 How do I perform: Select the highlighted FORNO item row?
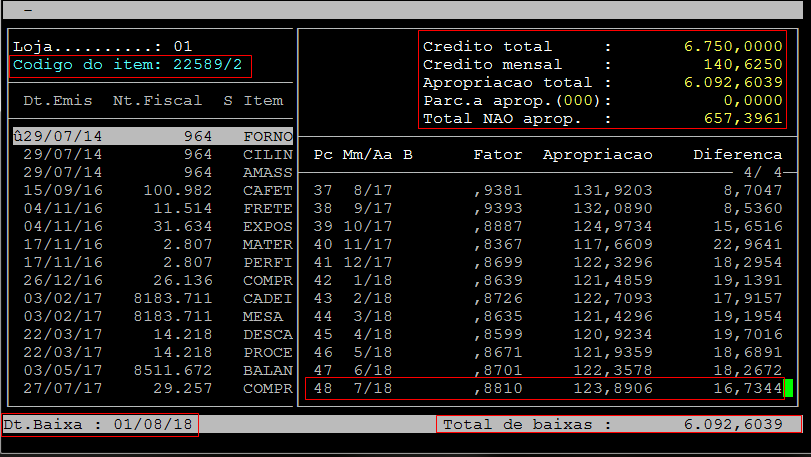tap(152, 136)
